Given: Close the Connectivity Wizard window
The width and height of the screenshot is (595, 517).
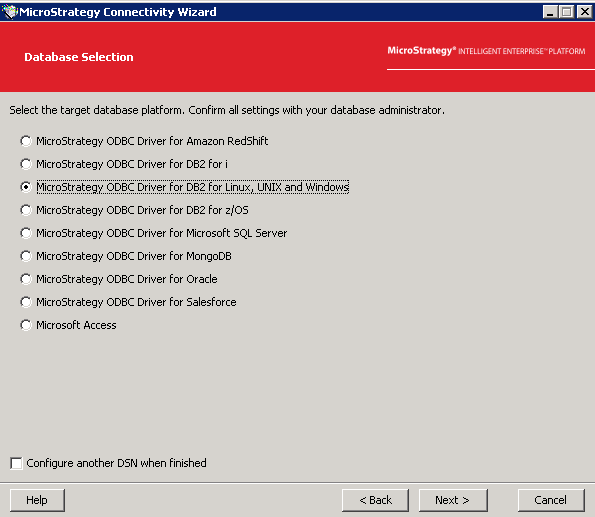Looking at the screenshot, I should (584, 12).
